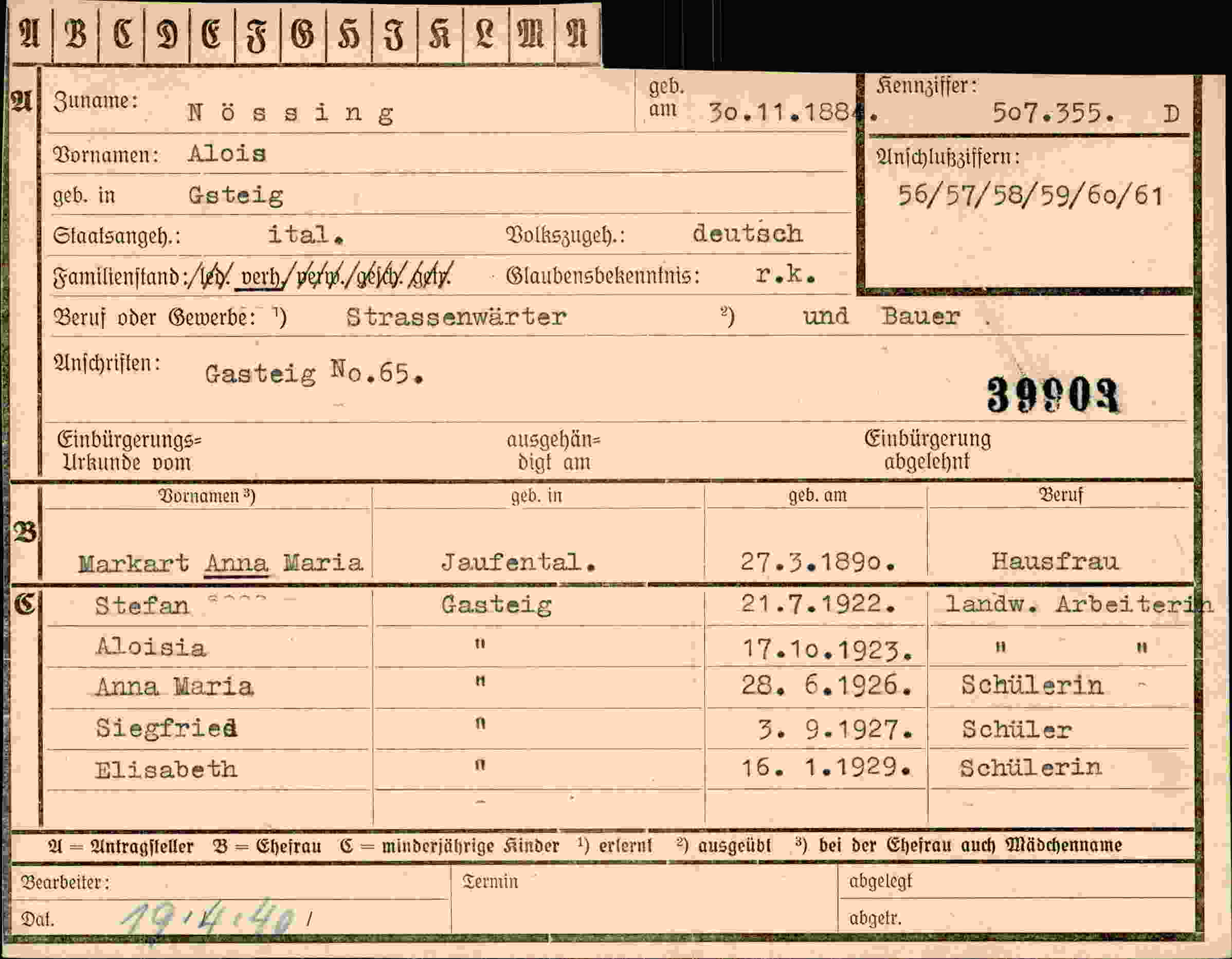Image resolution: width=1232 pixels, height=959 pixels.
Task: Click the 'ausgehändigt am' label
Action: [x=553, y=451]
